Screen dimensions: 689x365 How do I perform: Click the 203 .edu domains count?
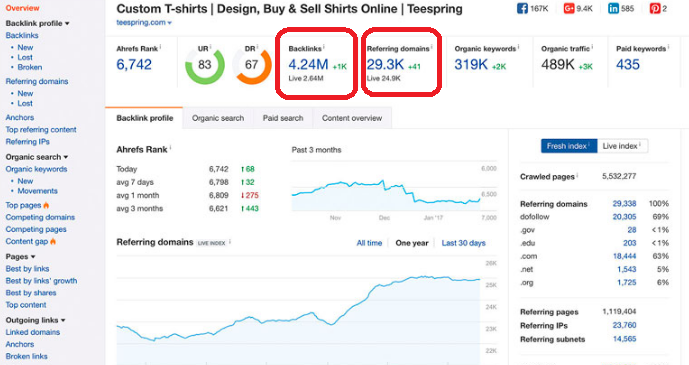[x=630, y=243]
